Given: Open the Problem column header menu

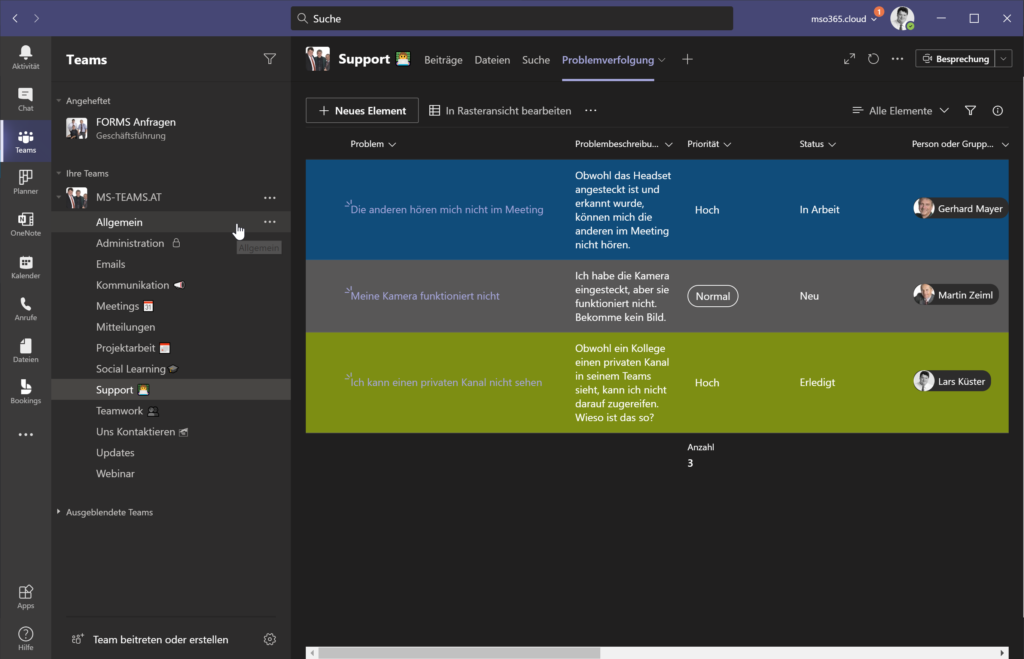Looking at the screenshot, I should pyautogui.click(x=373, y=144).
